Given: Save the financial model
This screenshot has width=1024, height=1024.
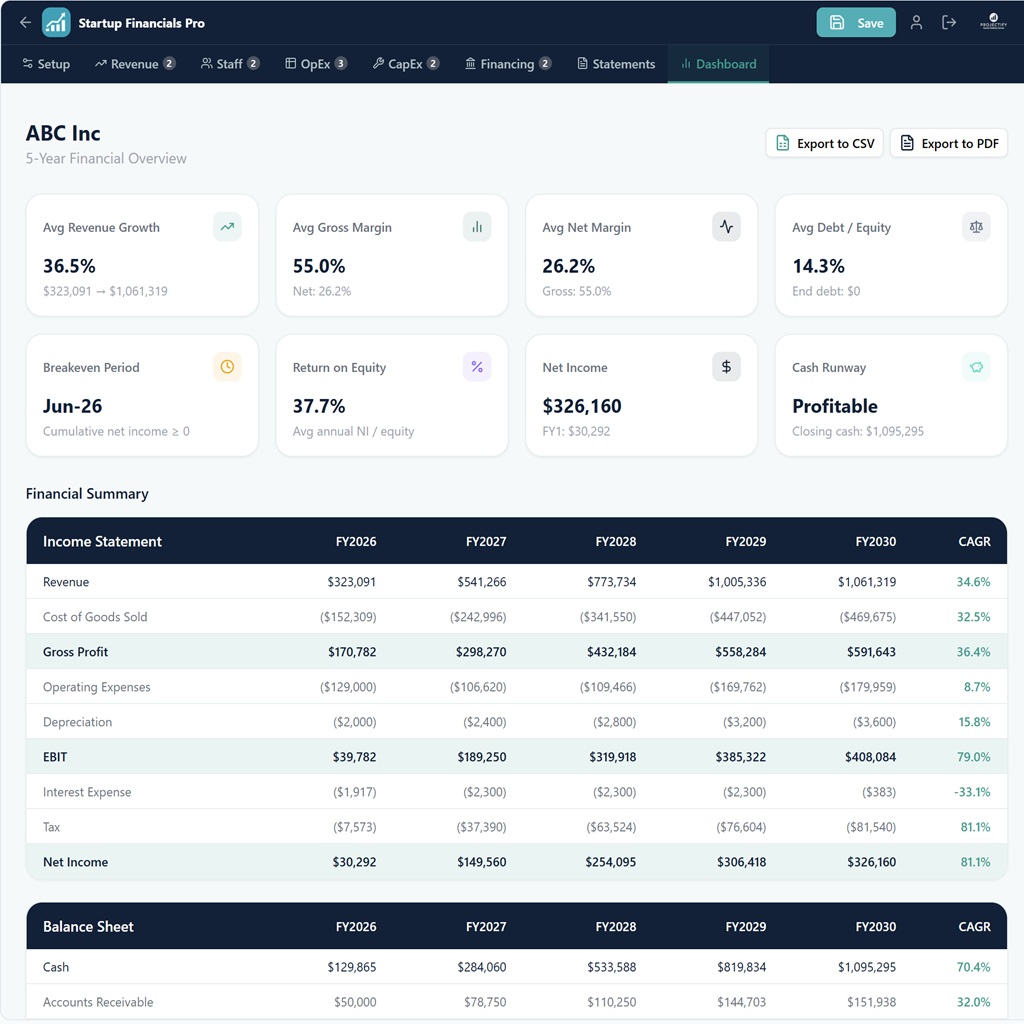Looking at the screenshot, I should click(856, 23).
